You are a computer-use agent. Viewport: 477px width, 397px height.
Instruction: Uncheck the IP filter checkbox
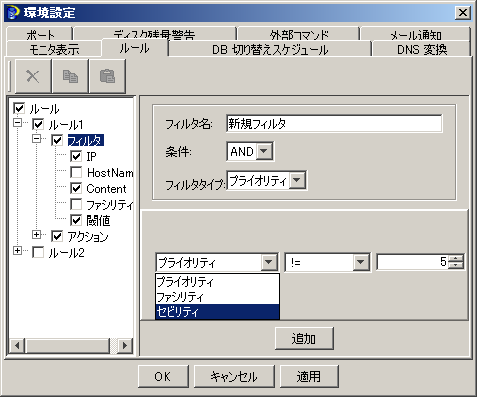pos(76,156)
